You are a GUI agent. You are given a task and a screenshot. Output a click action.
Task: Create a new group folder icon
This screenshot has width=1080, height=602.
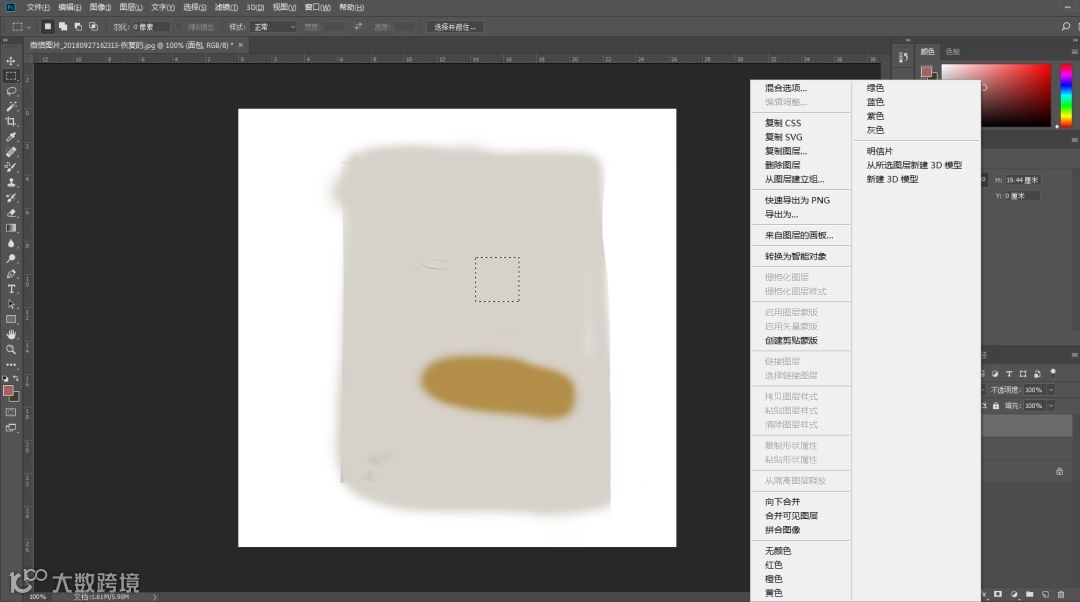point(1030,594)
